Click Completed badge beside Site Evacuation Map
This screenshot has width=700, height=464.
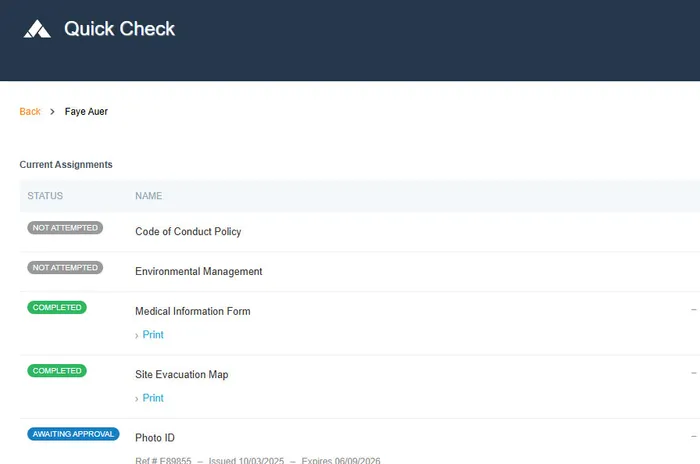click(57, 371)
